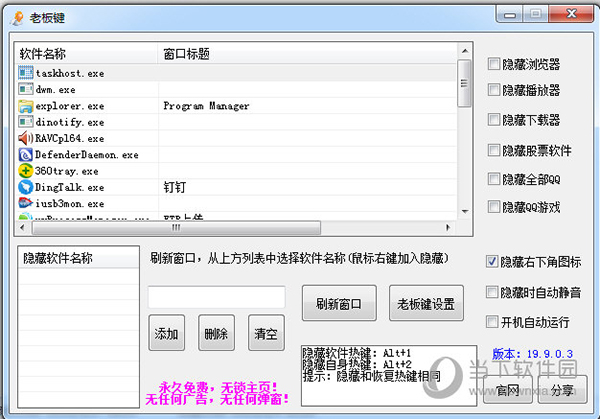Click the 360tray.exe green icon
The image size is (600, 419).
[x=26, y=171]
